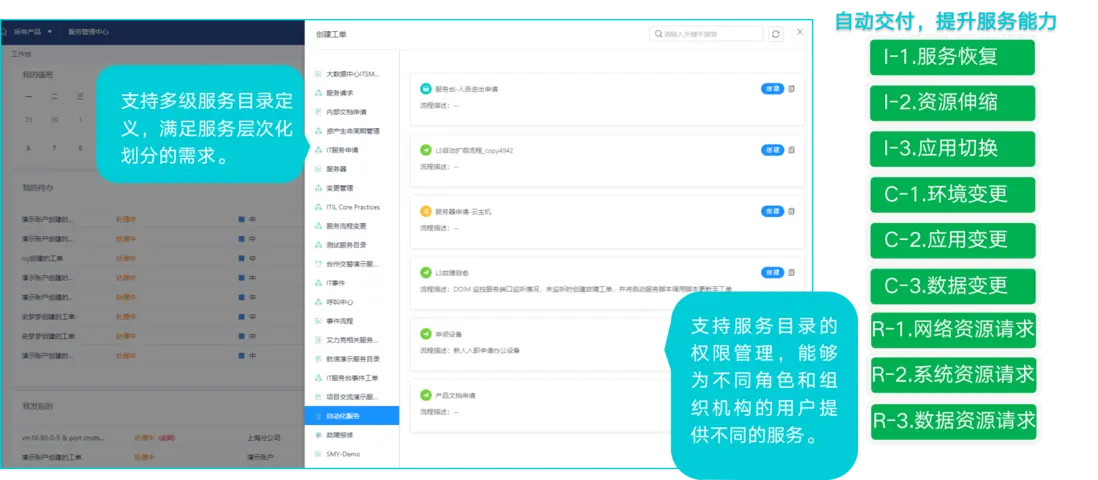
Task: Open the 申领设备 service card title
Action: tap(449, 334)
